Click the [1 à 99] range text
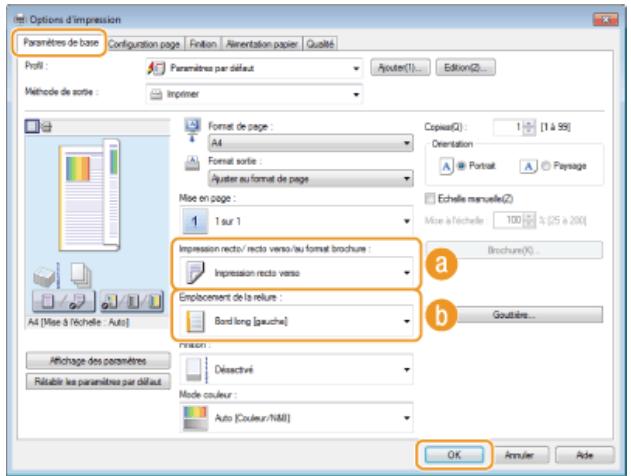 (555, 127)
